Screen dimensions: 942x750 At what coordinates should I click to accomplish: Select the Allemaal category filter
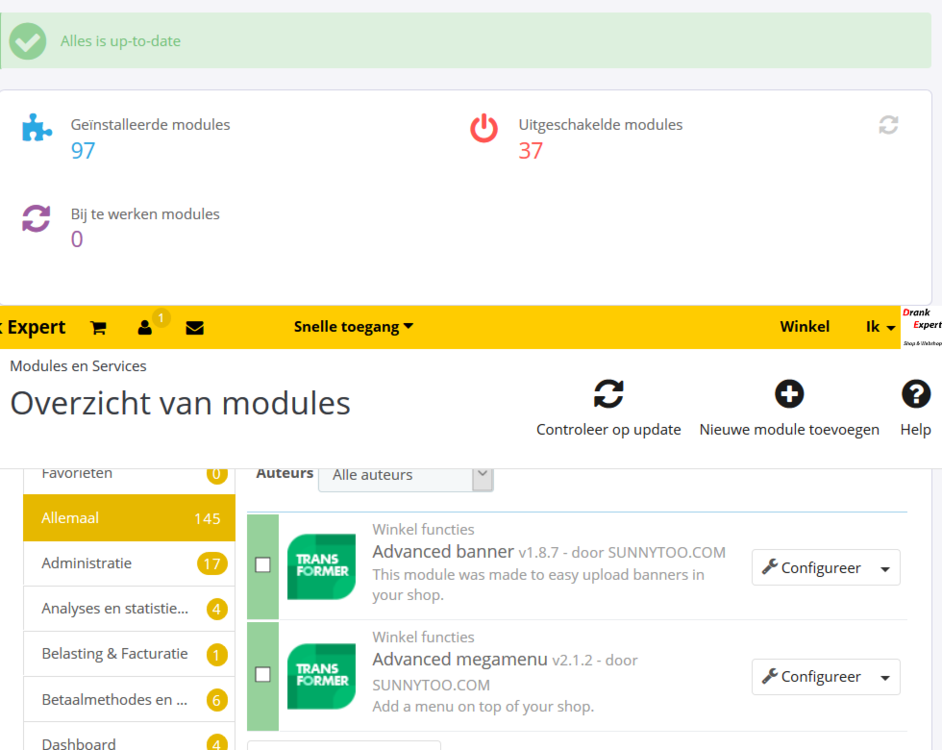coord(129,518)
